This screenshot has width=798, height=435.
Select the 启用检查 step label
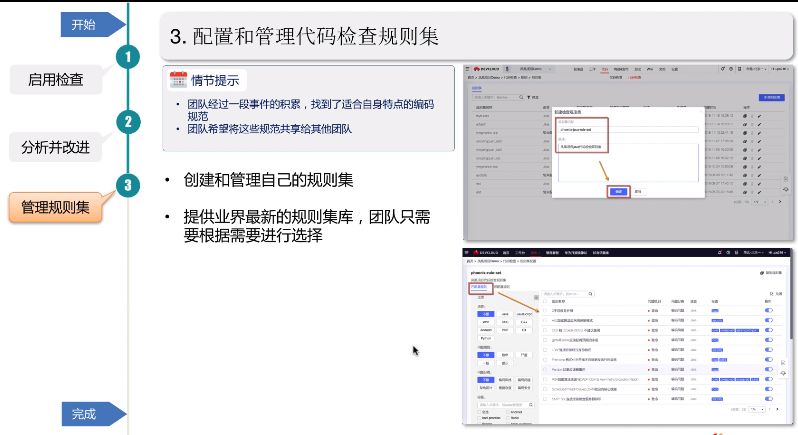coord(55,80)
